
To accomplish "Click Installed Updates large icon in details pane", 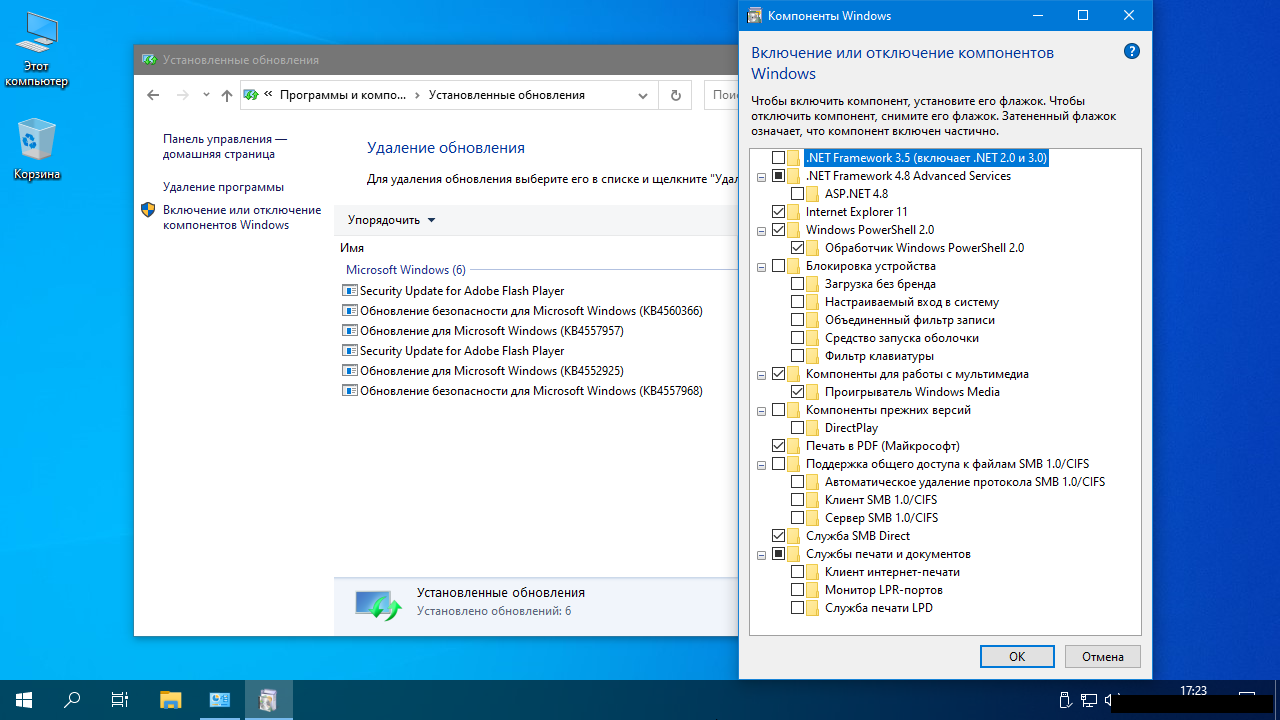I will coord(378,604).
